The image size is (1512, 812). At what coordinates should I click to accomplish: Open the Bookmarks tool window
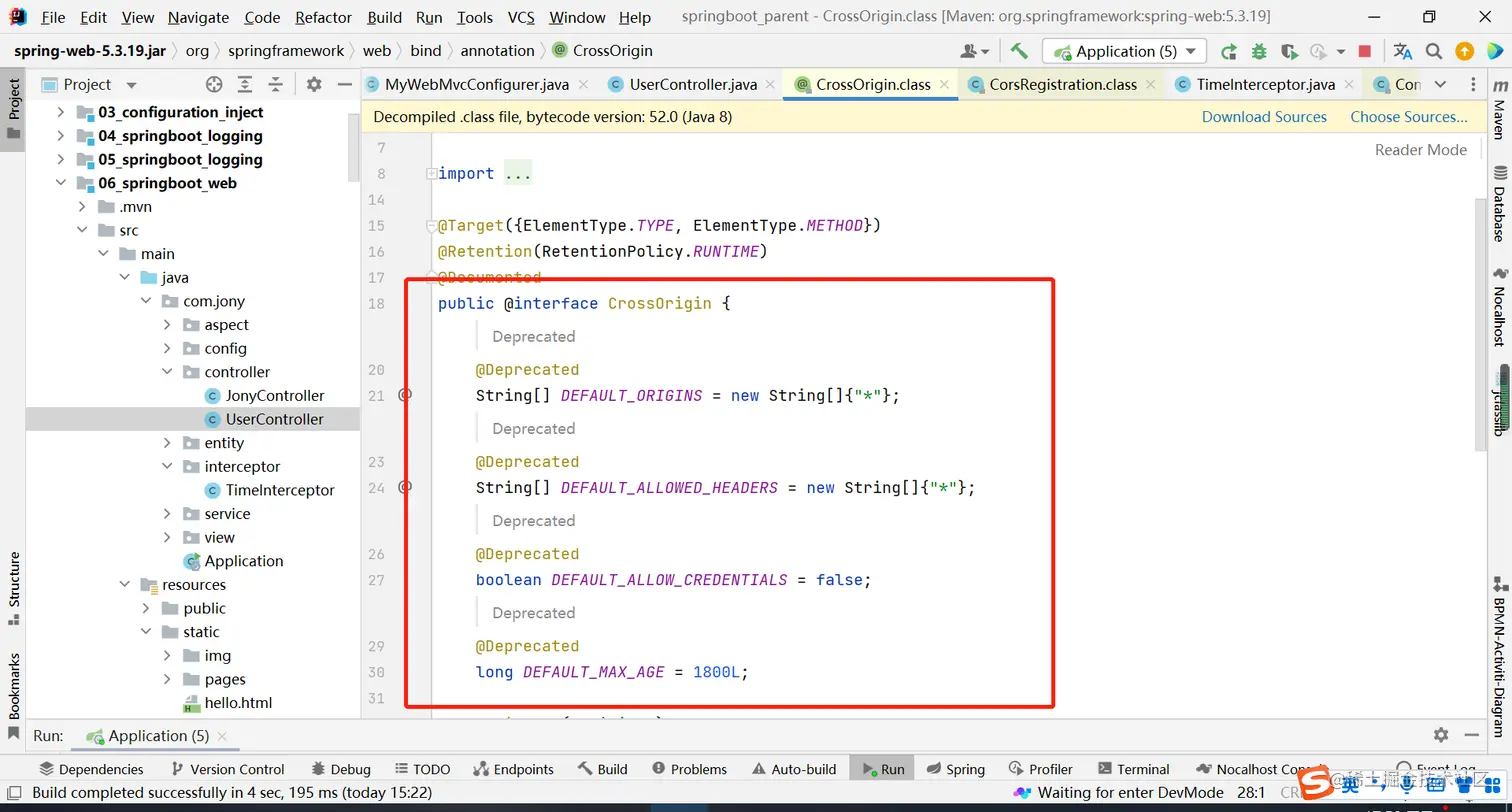pos(14,696)
